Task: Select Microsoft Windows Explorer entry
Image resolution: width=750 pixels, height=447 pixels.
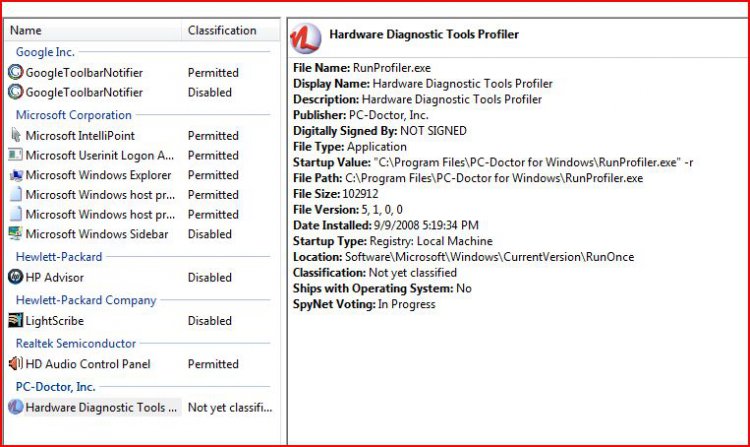Action: pyautogui.click(x=99, y=175)
